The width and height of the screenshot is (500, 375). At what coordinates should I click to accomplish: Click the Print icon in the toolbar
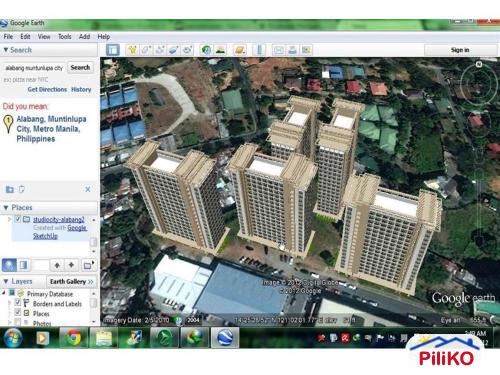click(292, 50)
